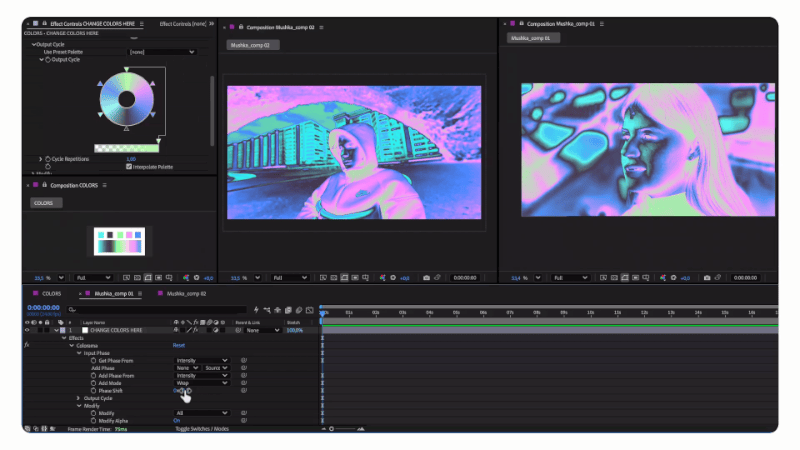Open the timeline Graph Editor
Viewport: 800px width, 450px height.
click(x=310, y=310)
